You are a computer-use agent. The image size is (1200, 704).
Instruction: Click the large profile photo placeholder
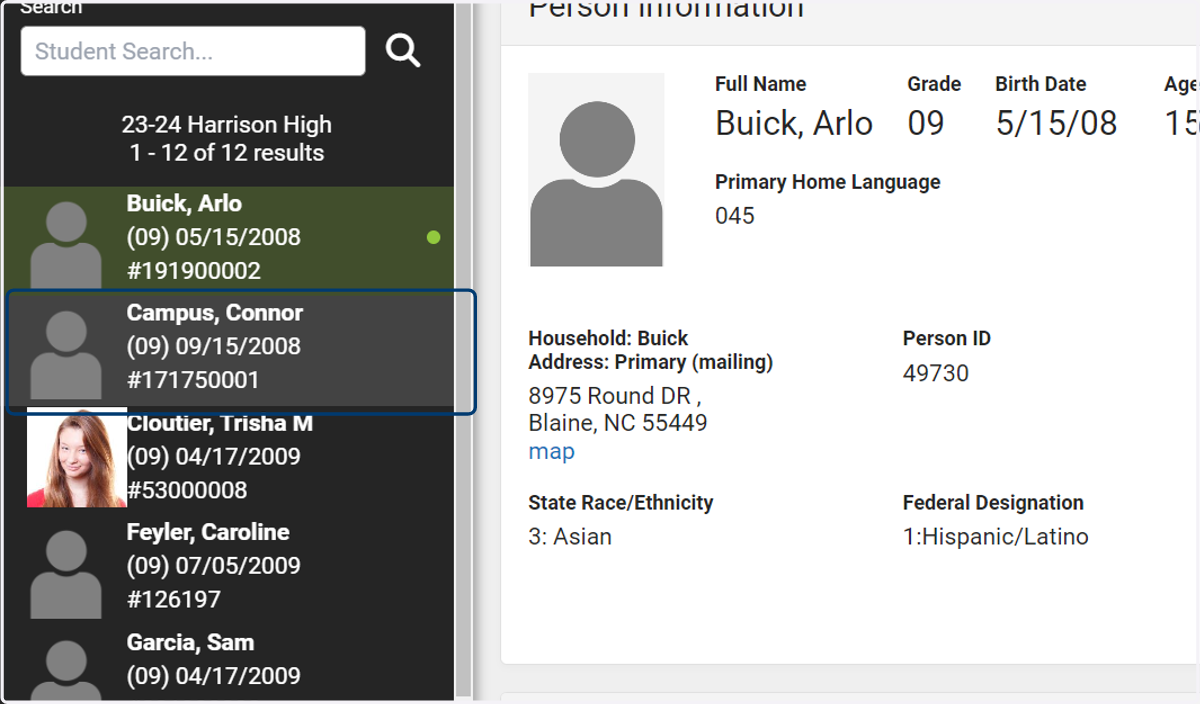596,170
